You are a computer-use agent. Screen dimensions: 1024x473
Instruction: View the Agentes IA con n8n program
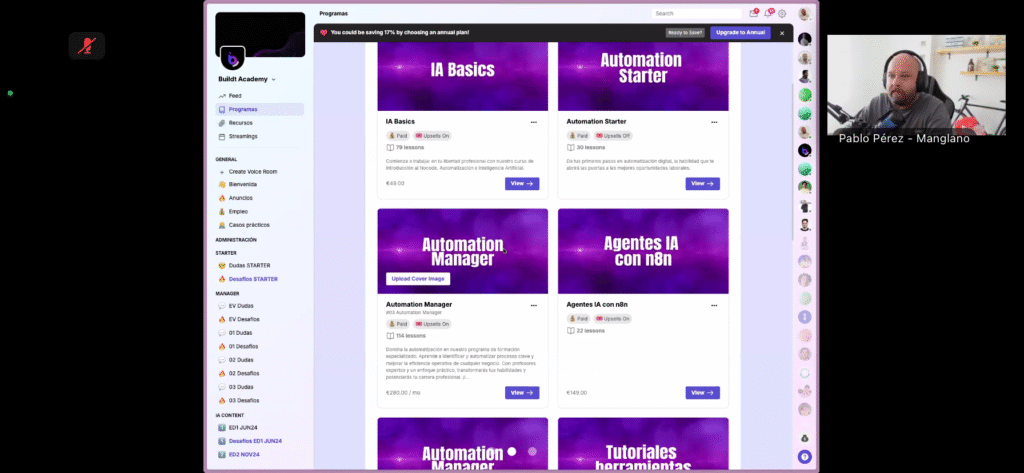702,393
